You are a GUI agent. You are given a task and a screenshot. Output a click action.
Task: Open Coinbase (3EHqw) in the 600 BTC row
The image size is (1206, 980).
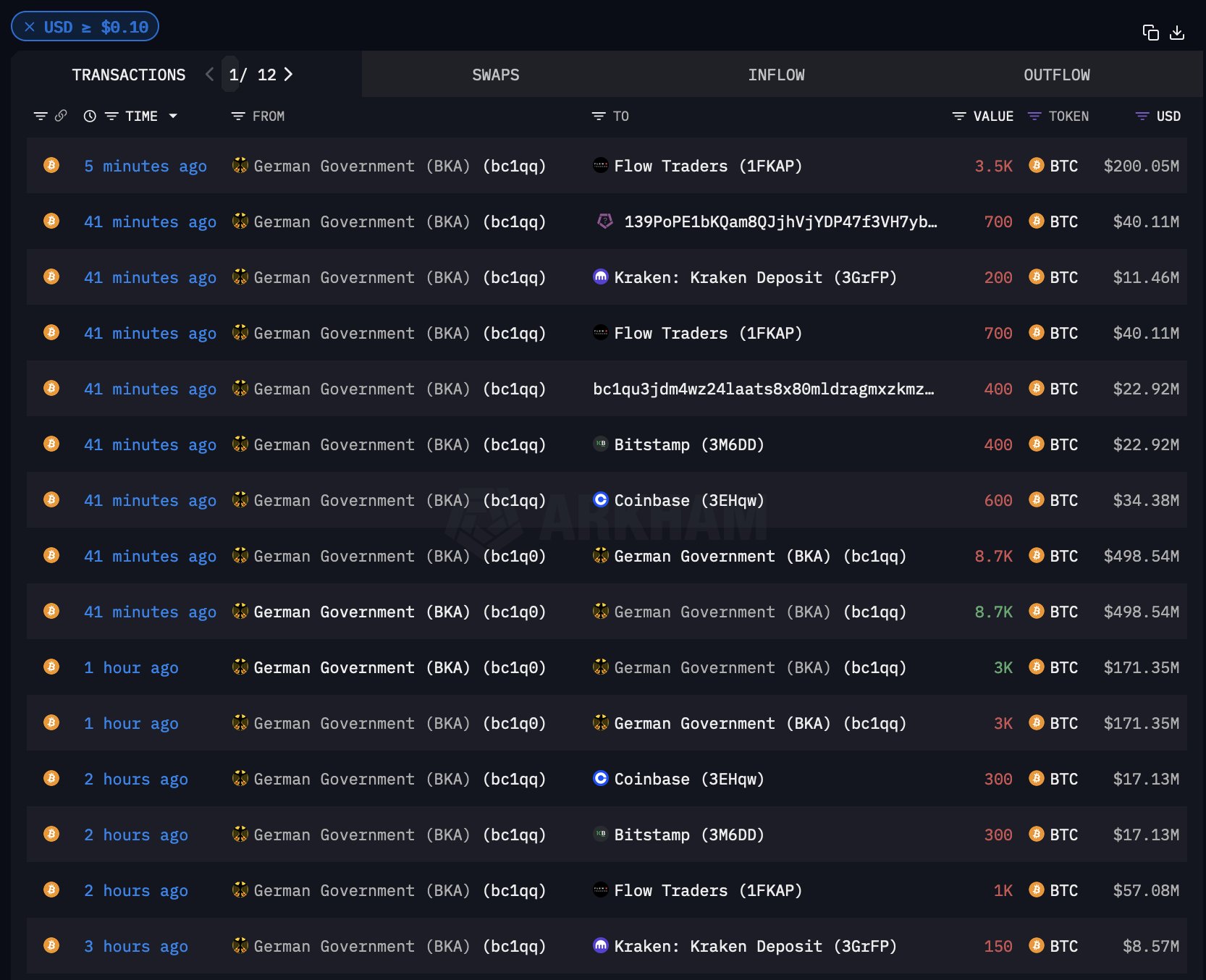(689, 500)
